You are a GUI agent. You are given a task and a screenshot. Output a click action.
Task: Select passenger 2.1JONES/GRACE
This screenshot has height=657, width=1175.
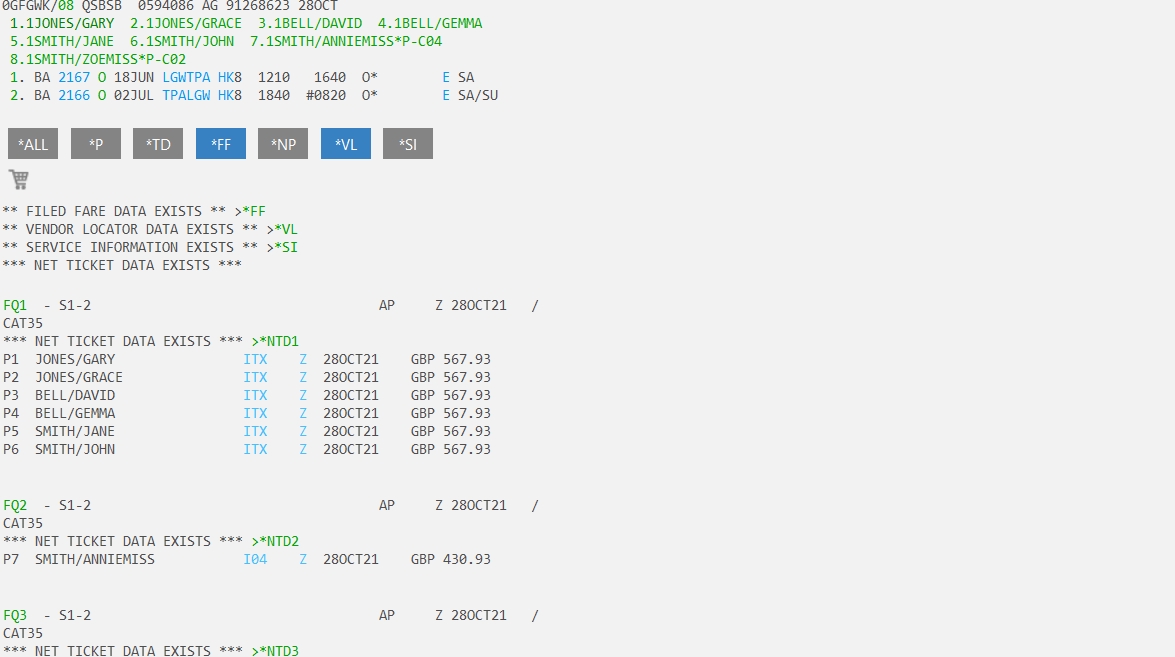(186, 23)
